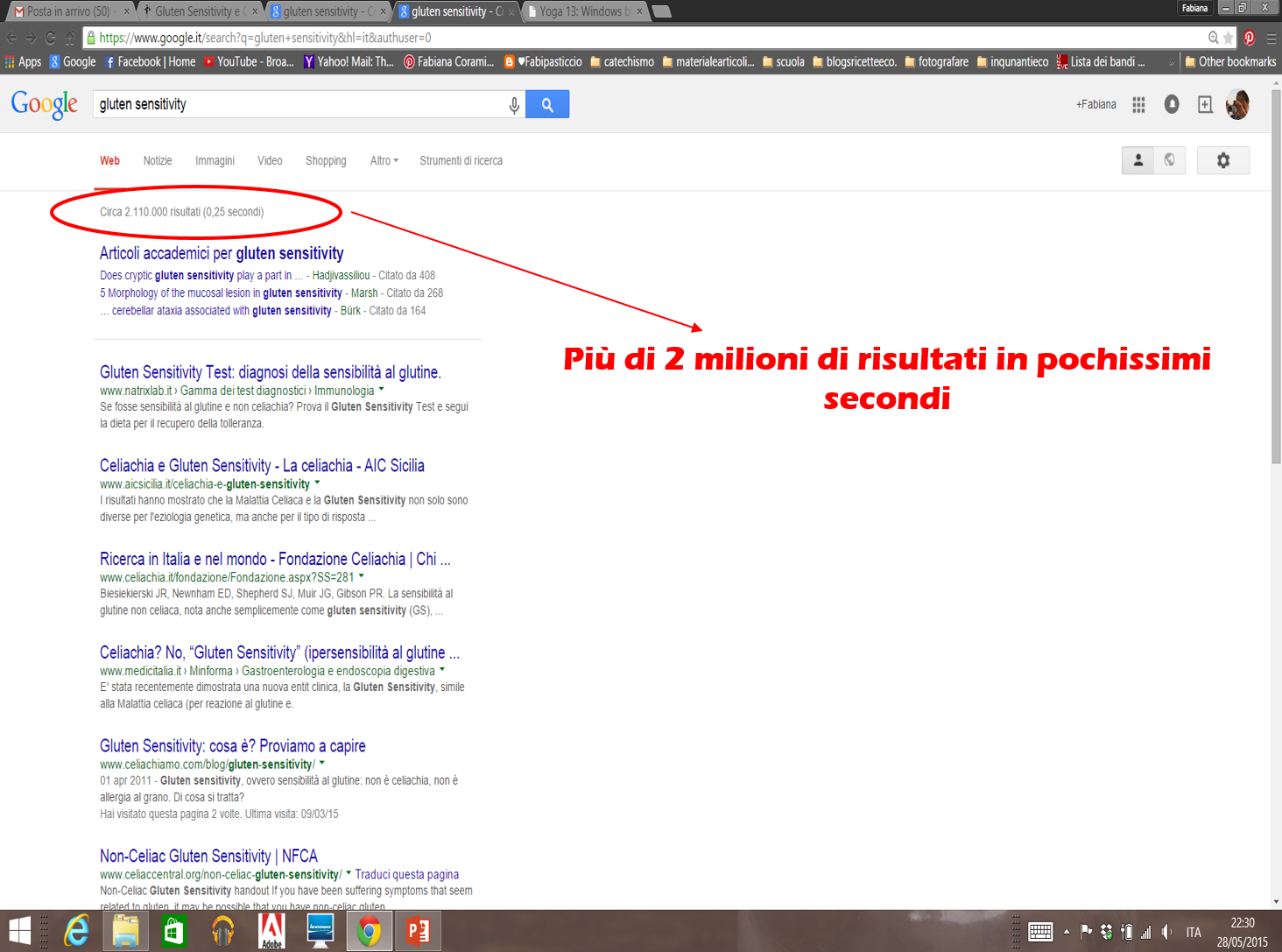Click the Google logo

pyautogui.click(x=45, y=104)
